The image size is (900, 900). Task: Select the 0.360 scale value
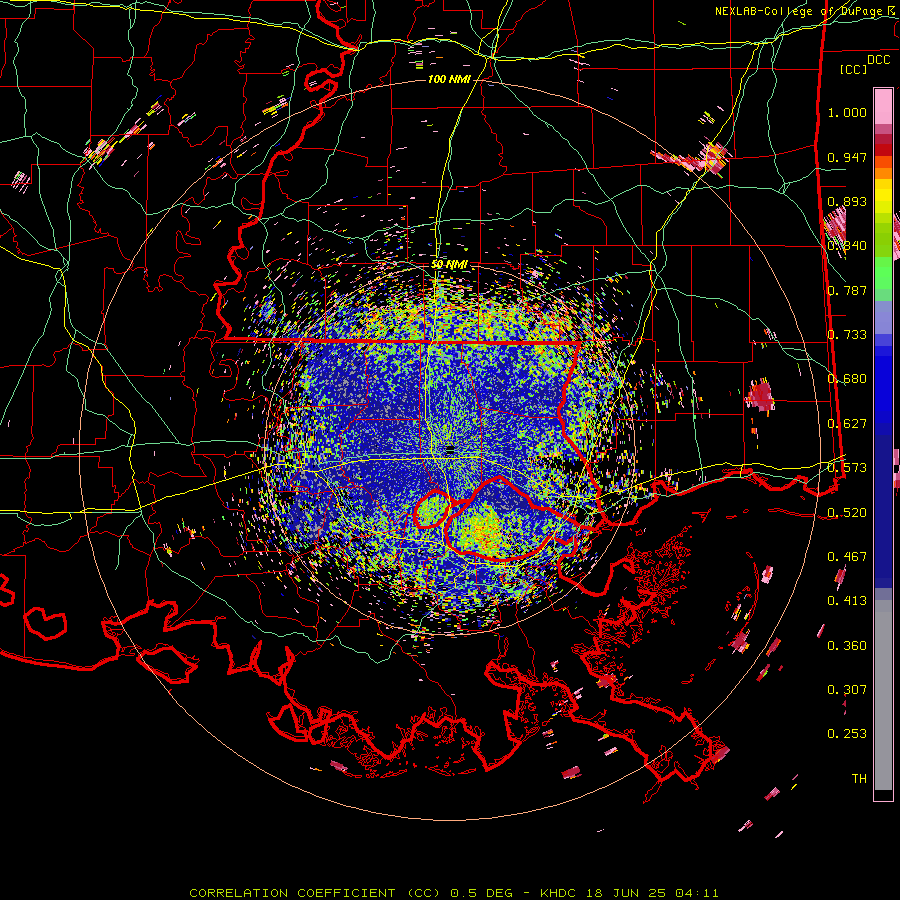click(847, 646)
